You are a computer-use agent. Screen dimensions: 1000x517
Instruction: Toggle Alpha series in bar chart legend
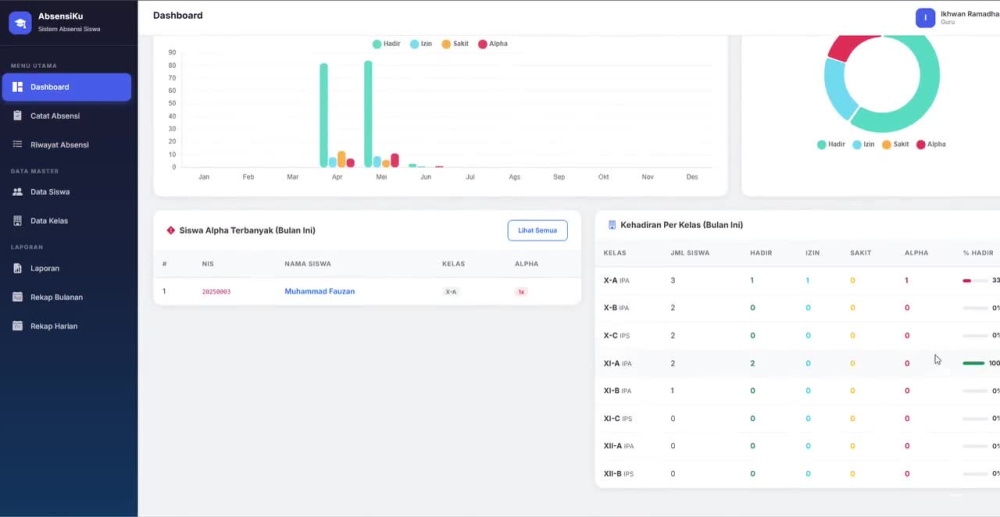pos(493,44)
